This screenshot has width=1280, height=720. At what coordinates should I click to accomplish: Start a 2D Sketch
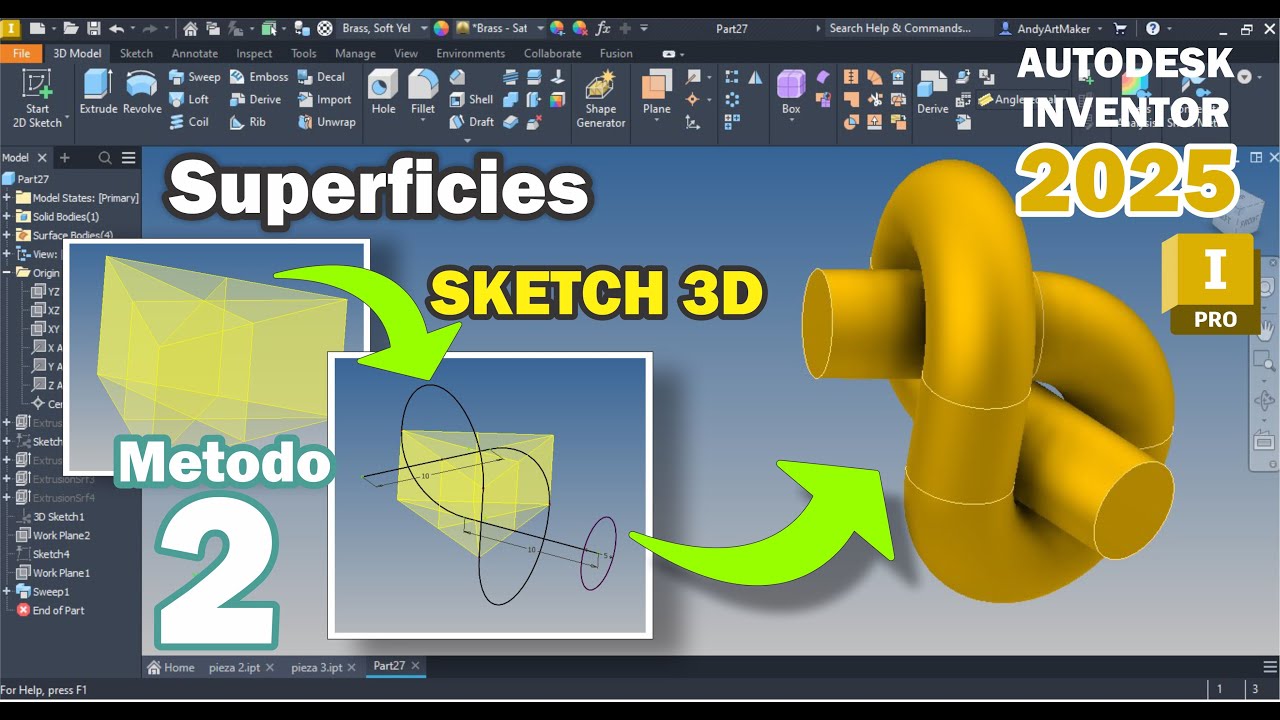point(37,99)
